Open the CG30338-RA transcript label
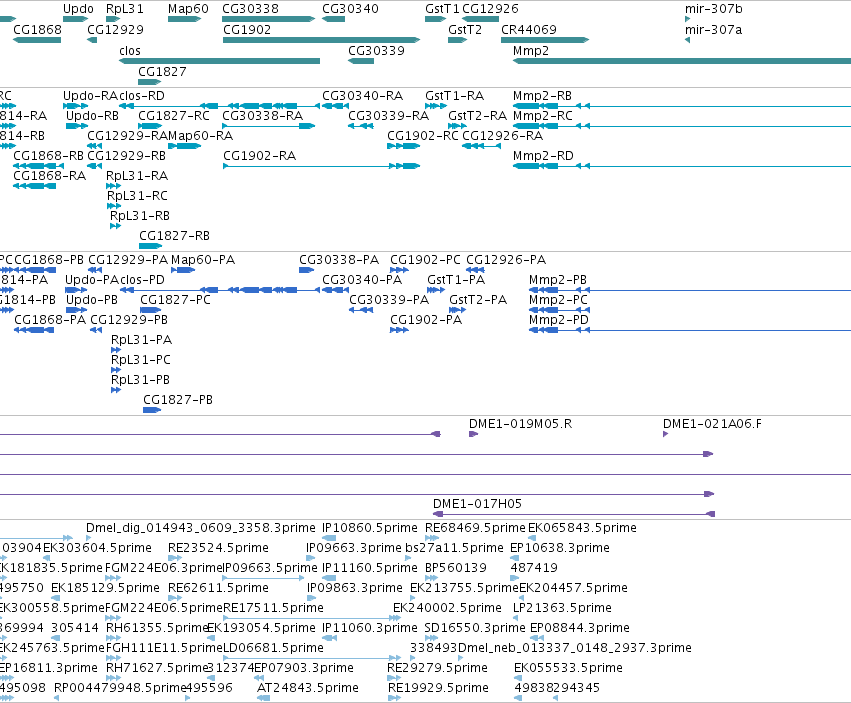 [x=263, y=116]
